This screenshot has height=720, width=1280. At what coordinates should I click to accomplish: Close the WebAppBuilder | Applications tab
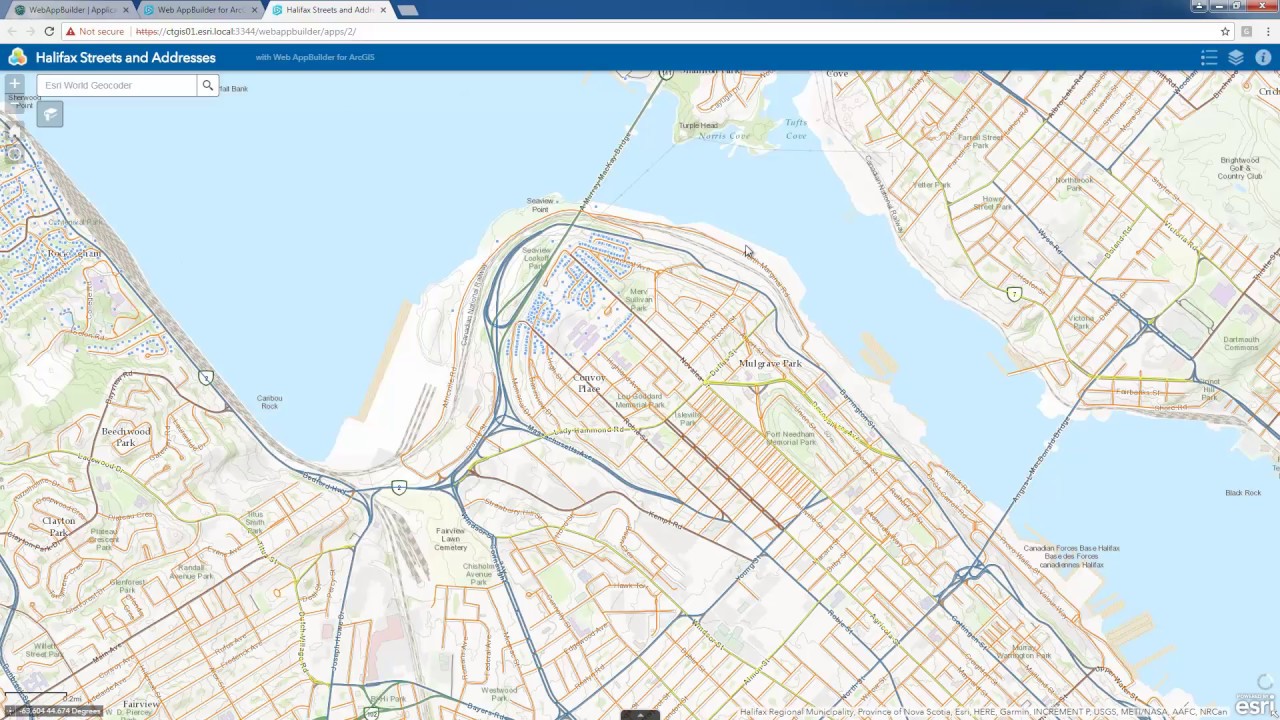pyautogui.click(x=126, y=10)
